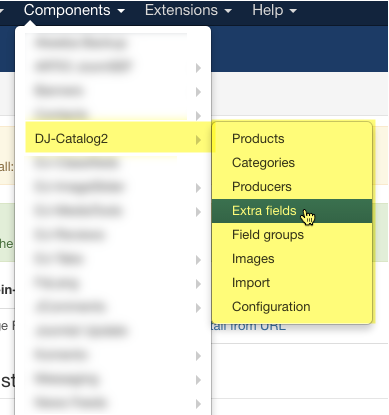This screenshot has width=389, height=415.
Task: Click the Components dropdown caret
Action: pos(121,11)
